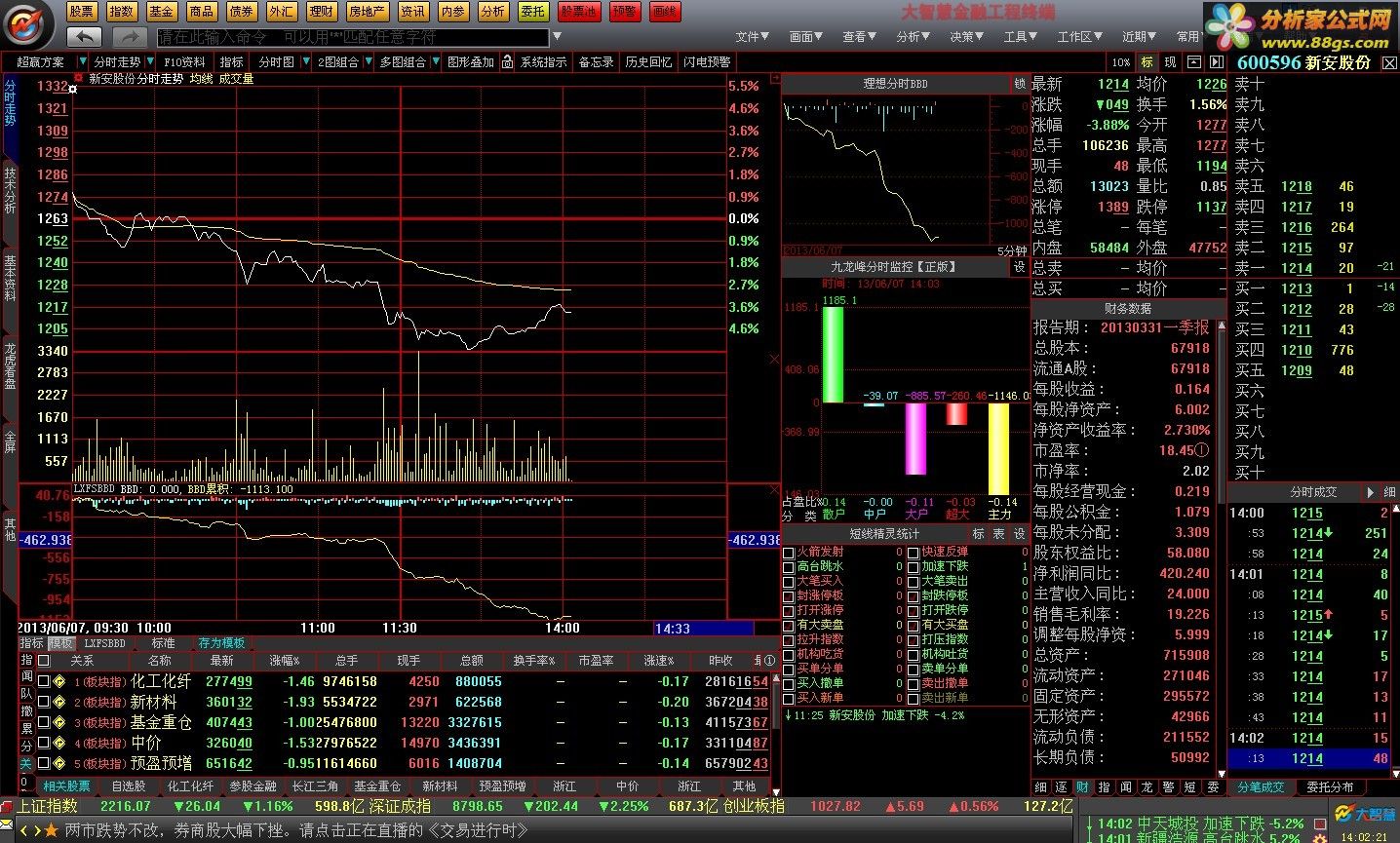
Task: Expand the 超赢方案 dropdown arrow
Action: (x=81, y=61)
